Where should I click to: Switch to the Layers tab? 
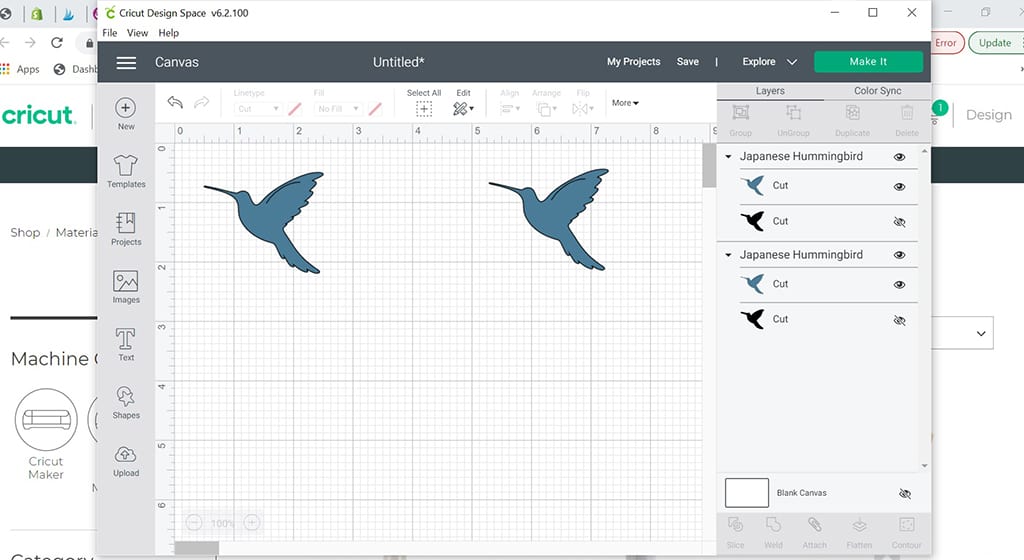(770, 91)
